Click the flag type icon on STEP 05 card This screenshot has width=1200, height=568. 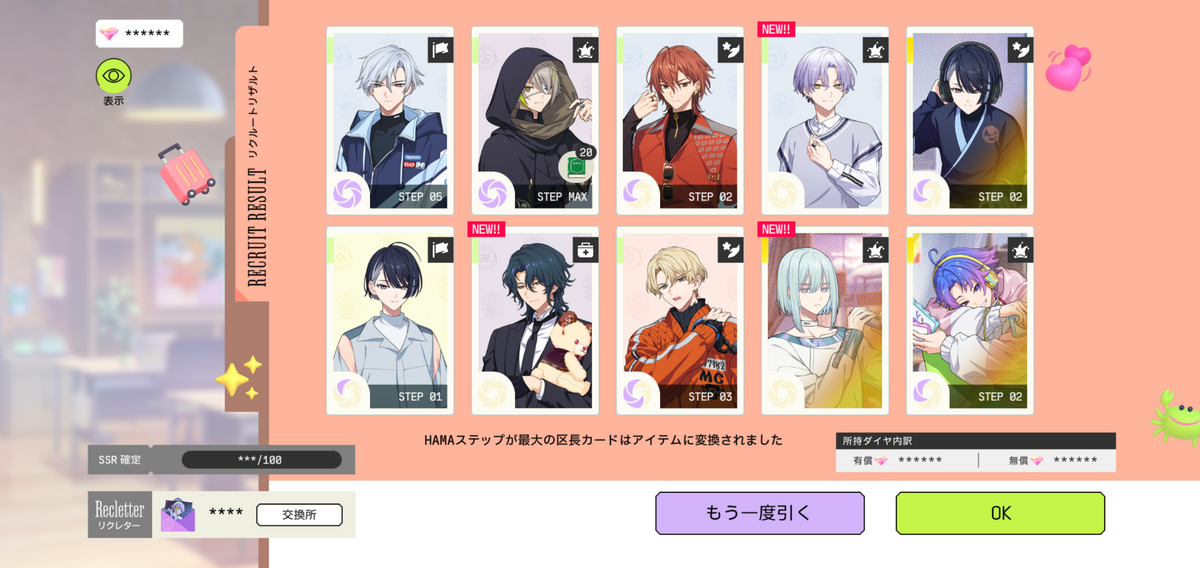[x=440, y=50]
